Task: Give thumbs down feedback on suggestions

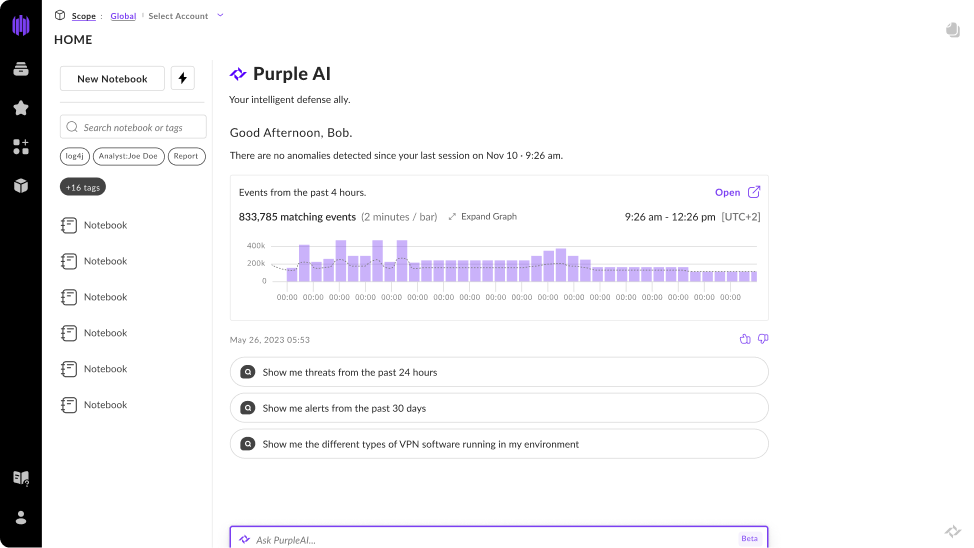Action: tap(763, 339)
